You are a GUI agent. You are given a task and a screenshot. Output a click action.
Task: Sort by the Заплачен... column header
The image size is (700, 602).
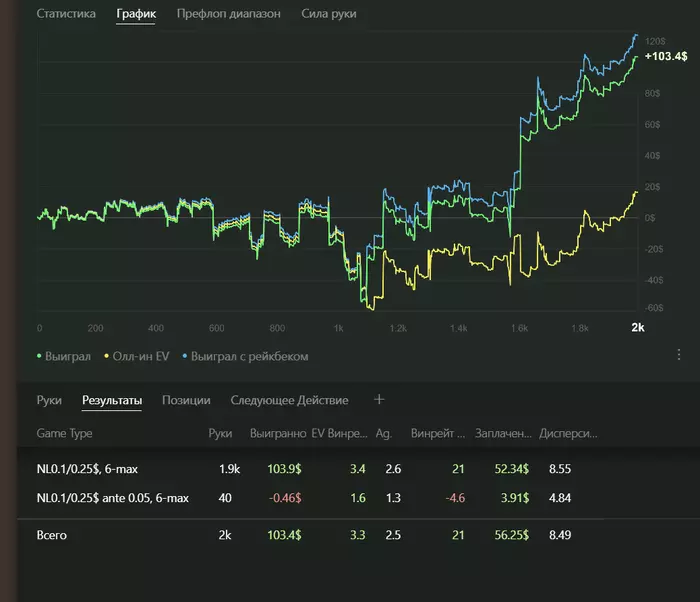coord(503,433)
